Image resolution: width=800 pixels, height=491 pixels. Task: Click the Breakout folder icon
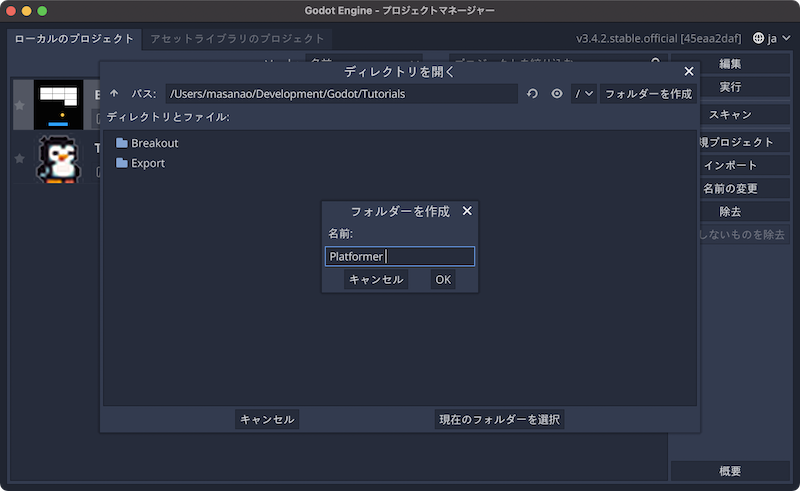(121, 143)
